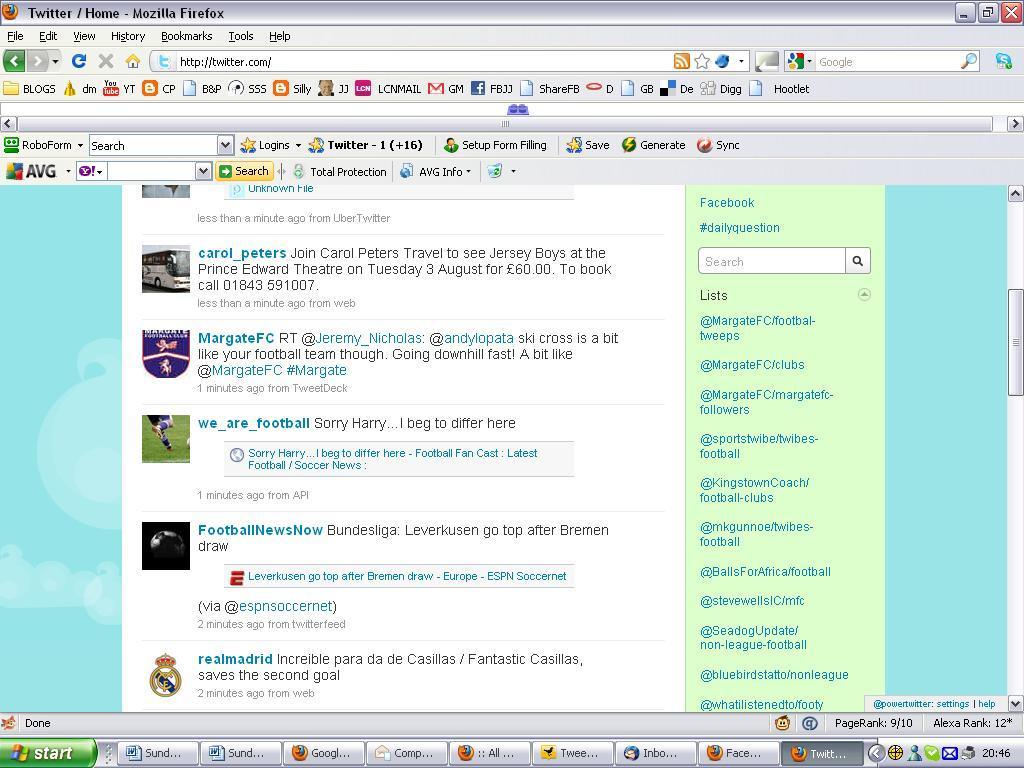Open the FBJJ Facebook bookmark
Image resolution: width=1024 pixels, height=768 pixels.
tap(492, 88)
